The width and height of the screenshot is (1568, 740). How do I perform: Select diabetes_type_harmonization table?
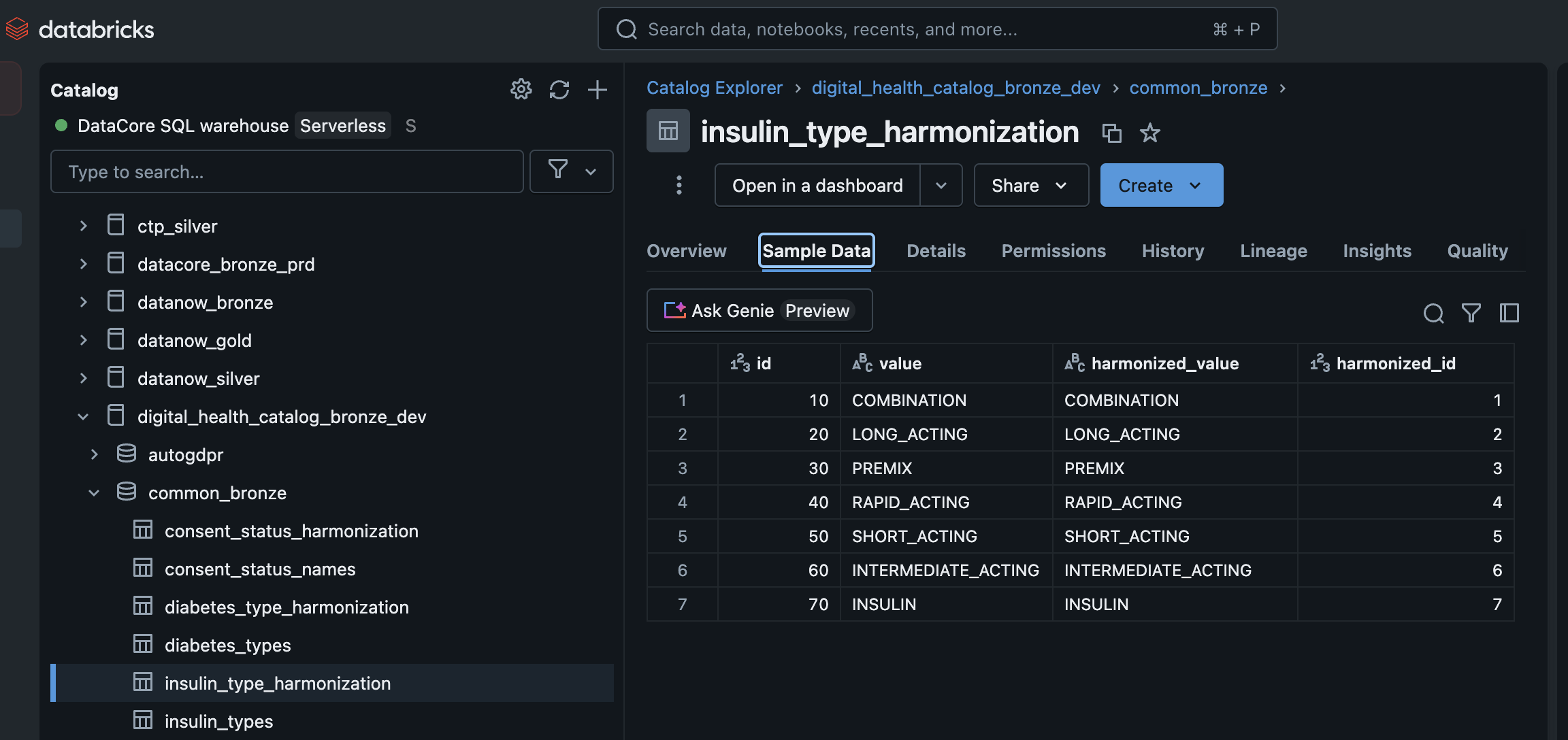click(287, 607)
